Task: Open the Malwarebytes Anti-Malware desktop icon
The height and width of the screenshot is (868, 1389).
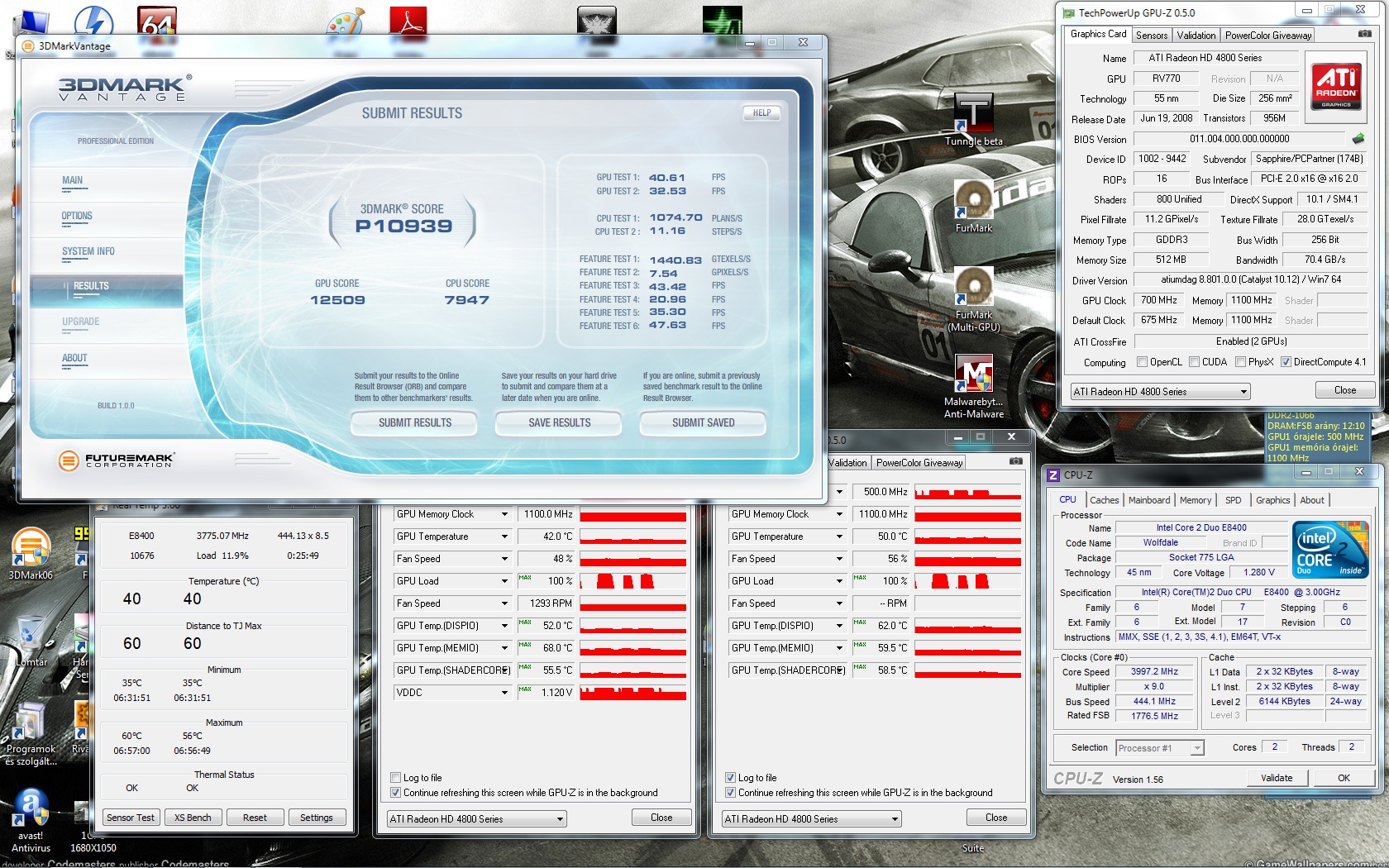Action: pos(974,386)
